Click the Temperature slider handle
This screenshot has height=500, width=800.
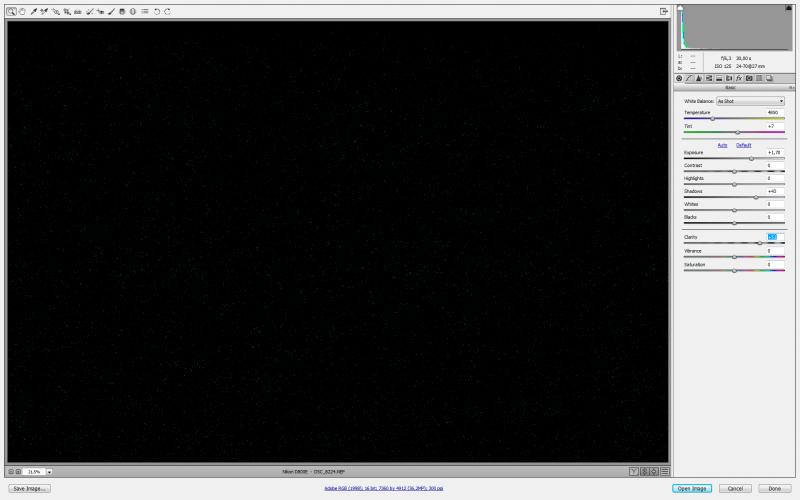point(713,118)
